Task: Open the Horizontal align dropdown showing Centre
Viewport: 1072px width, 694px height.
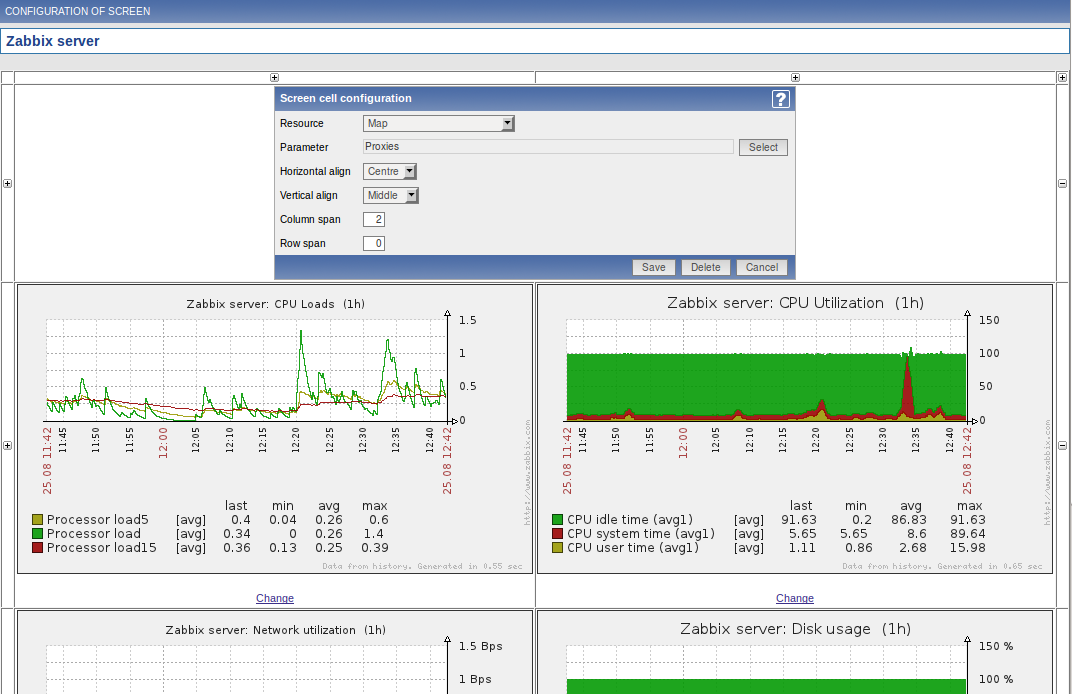Action: (x=390, y=171)
